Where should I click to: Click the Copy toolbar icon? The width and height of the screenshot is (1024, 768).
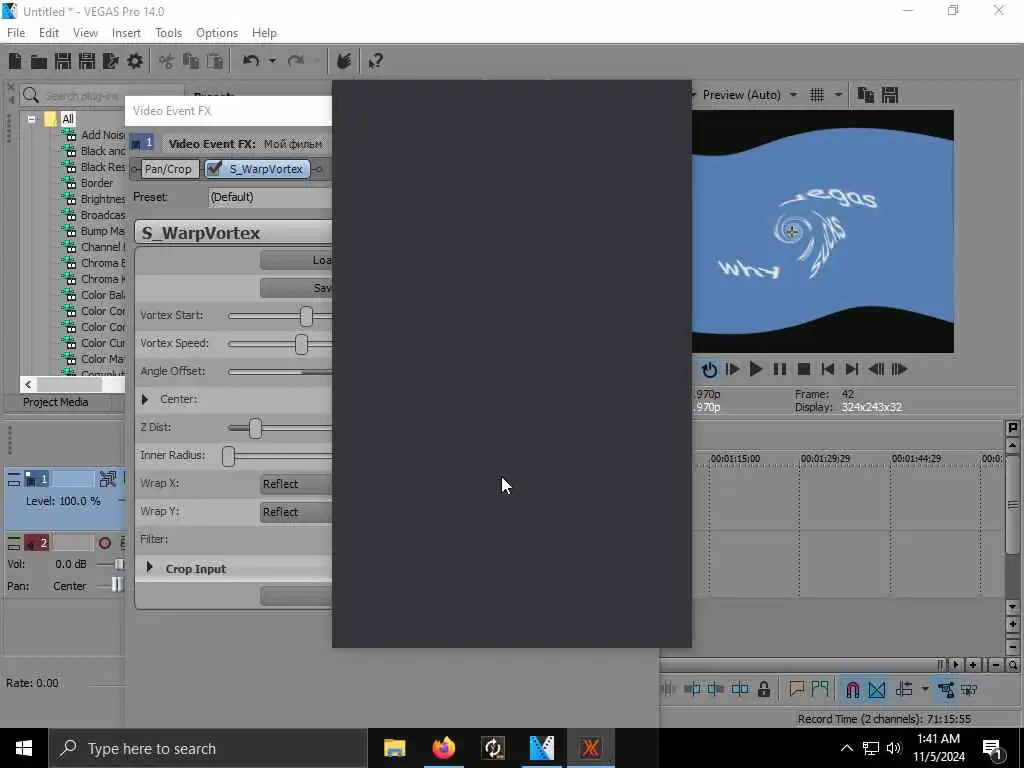point(191,61)
